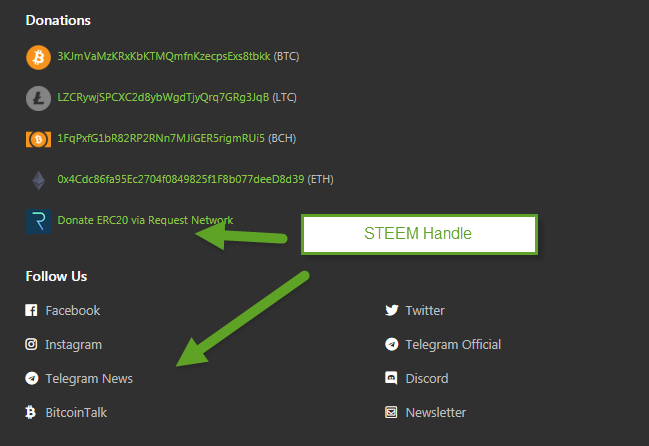Image resolution: width=649 pixels, height=446 pixels.
Task: Click the gray Litecoin LTC icon
Action: click(37, 98)
